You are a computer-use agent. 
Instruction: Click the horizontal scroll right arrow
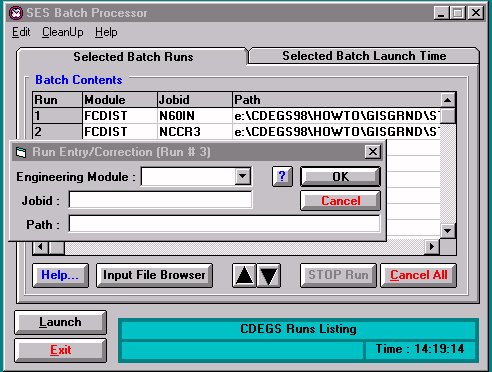click(432, 247)
